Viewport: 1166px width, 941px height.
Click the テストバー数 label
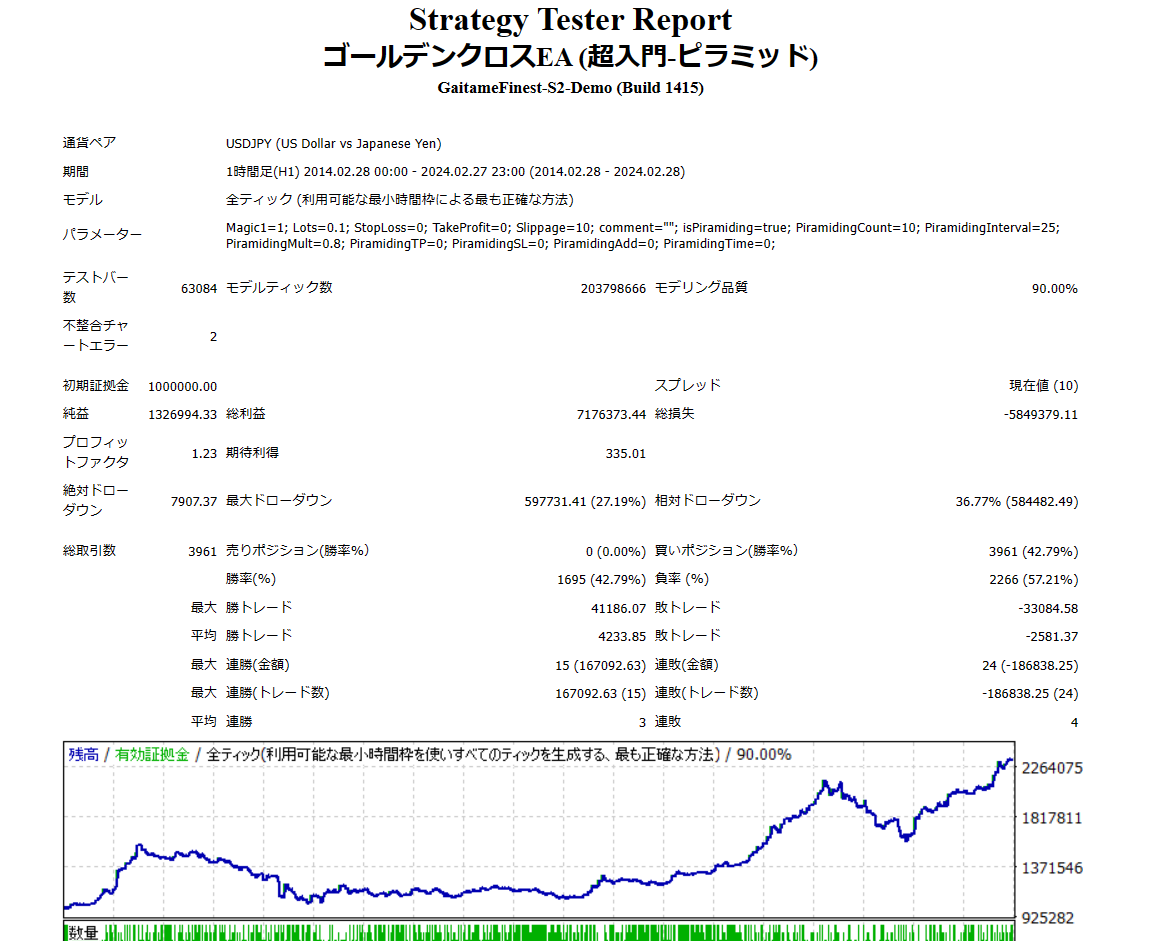pyautogui.click(x=95, y=287)
